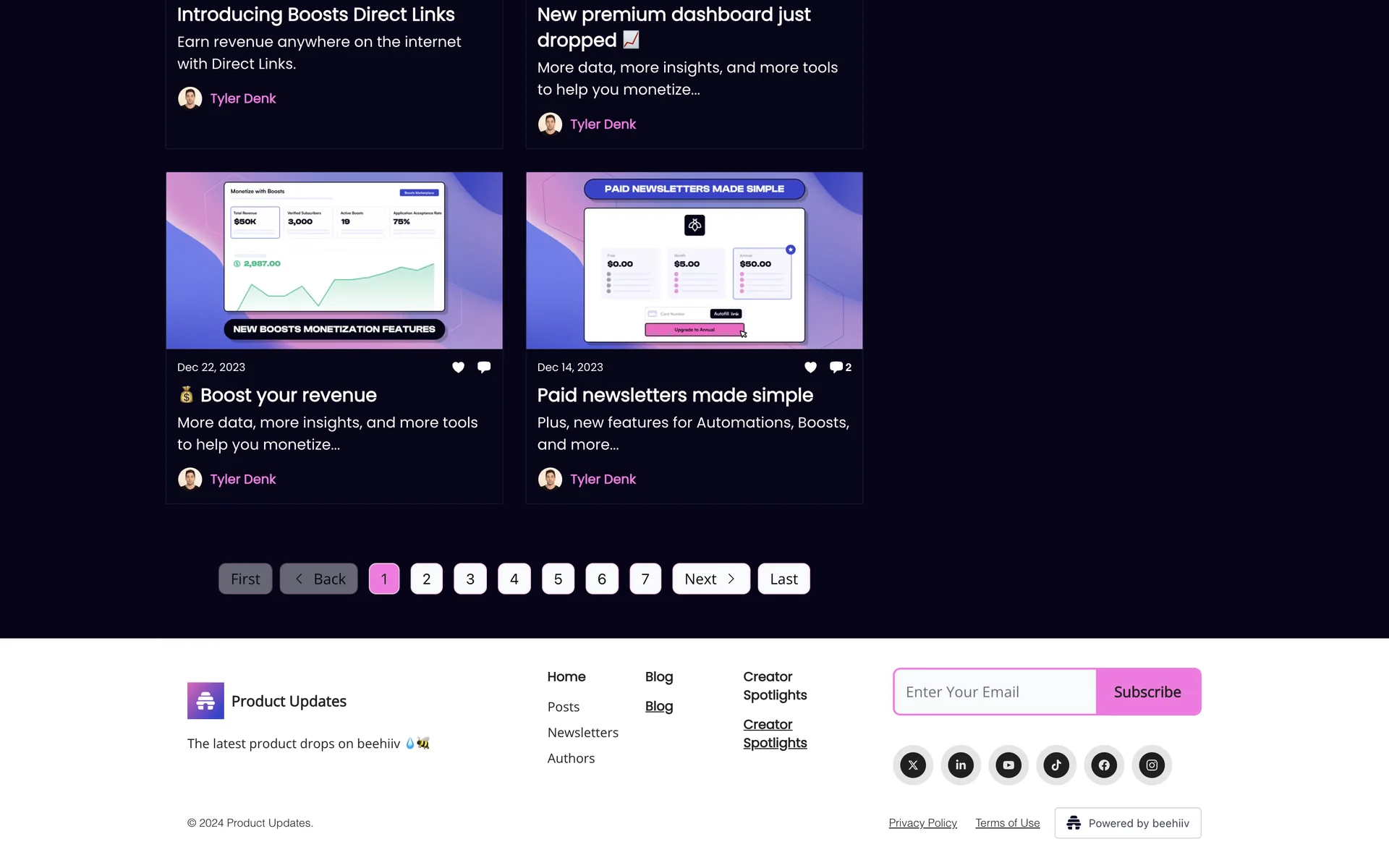The width and height of the screenshot is (1389, 868).
Task: Open comments on Paid newsletters made simple
Action: (x=839, y=367)
